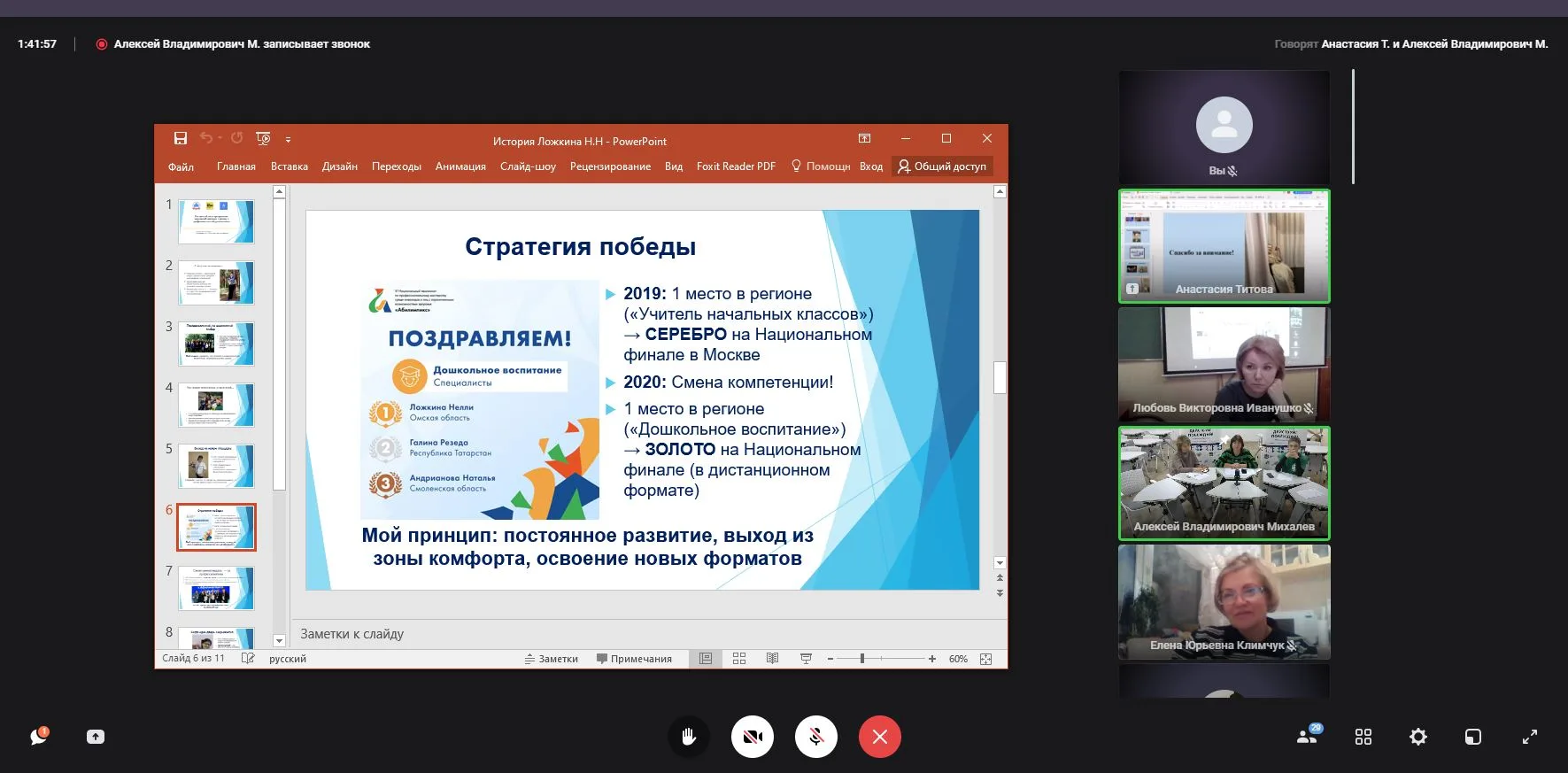Viewport: 1568px width, 773px height.
Task: Open the call settings gear
Action: pyautogui.click(x=1418, y=737)
